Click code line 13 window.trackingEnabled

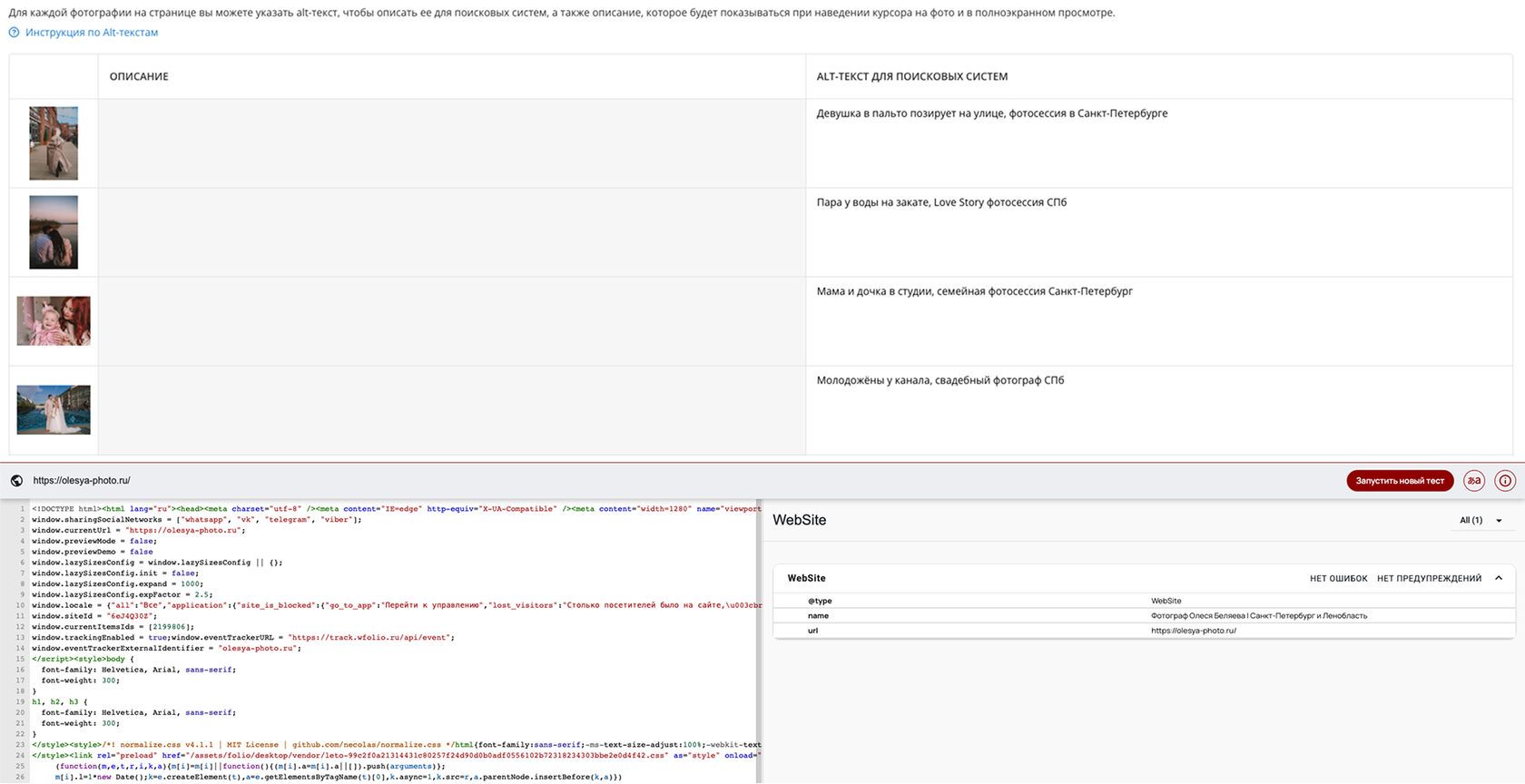(x=243, y=638)
